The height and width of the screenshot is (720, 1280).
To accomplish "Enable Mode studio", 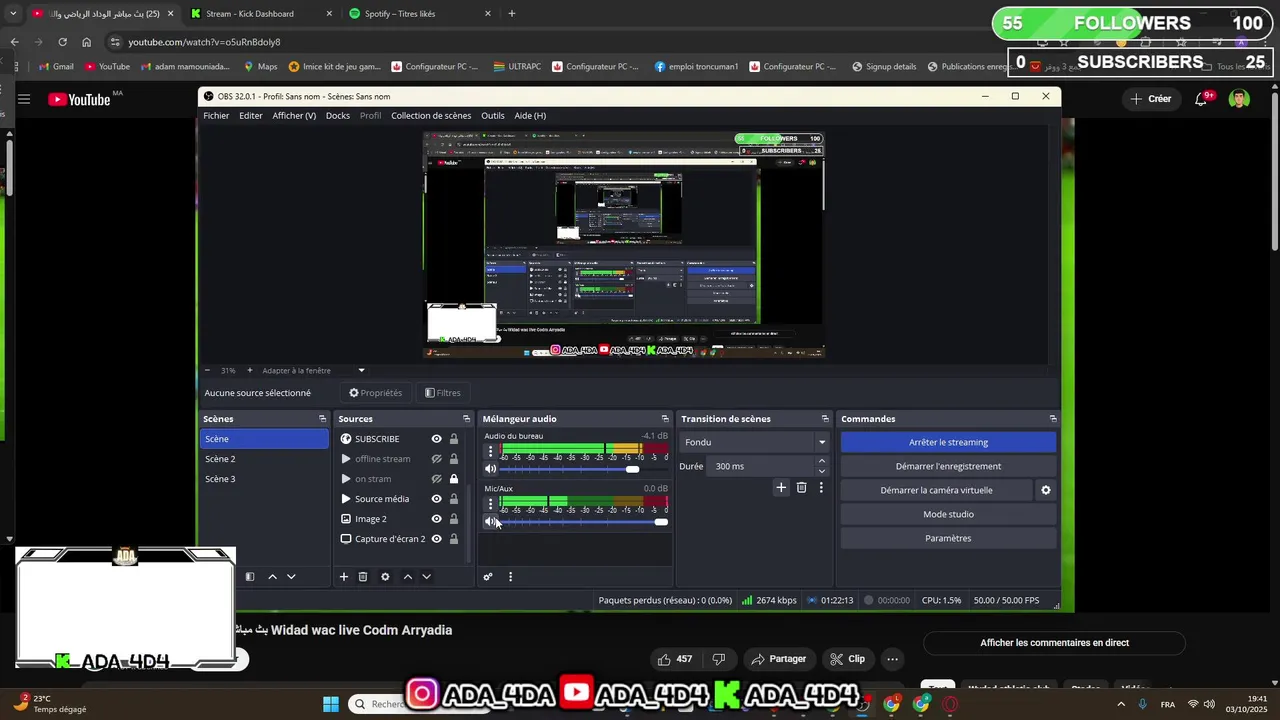I will point(948,514).
